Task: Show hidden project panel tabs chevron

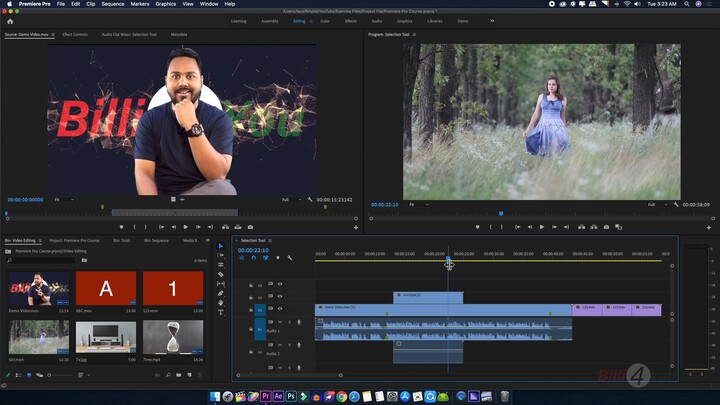Action: click(208, 240)
